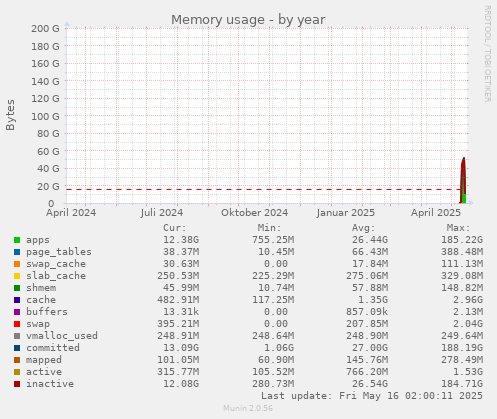The image size is (497, 419).
Task: Click the cache max value 2.96G
Action: [x=468, y=300]
